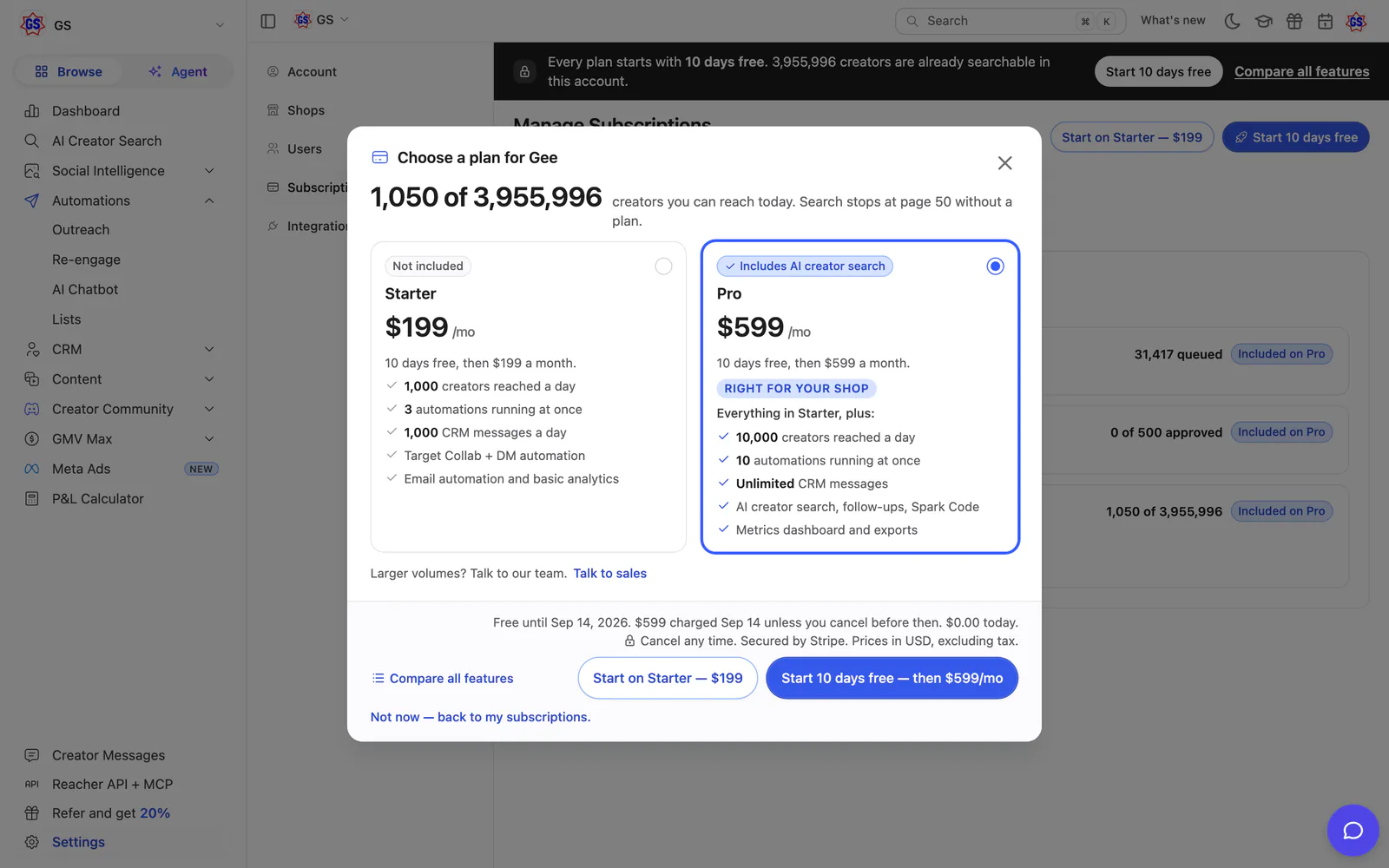Click Start on Starter — $199 in dialog
The image size is (1389, 868).
coord(668,678)
